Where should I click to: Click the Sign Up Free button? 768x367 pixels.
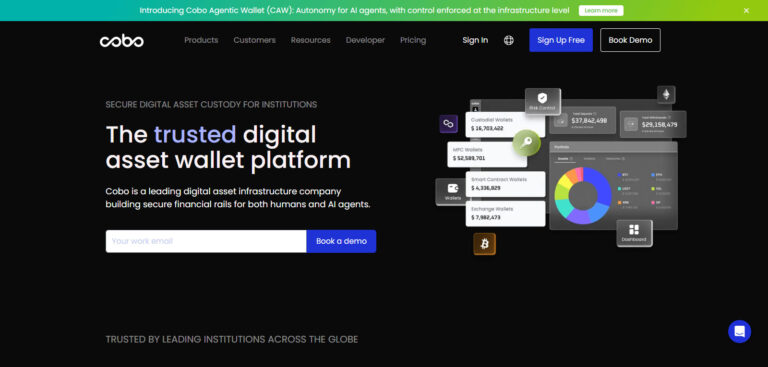pyautogui.click(x=561, y=40)
